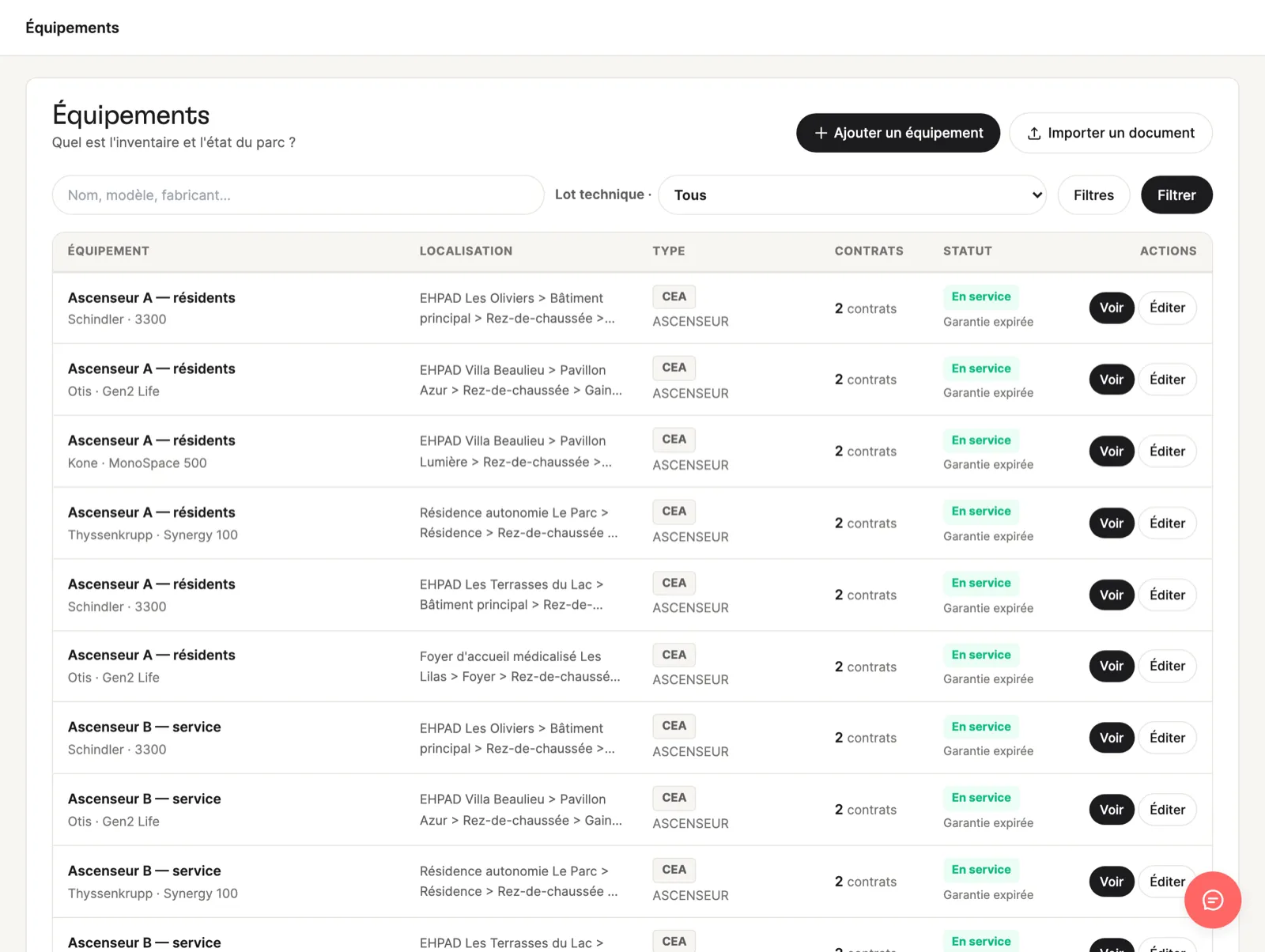Screen dimensions: 1265x952
Task: Edit Ascenseur A Otis at Pavillon Azur
Action: pyautogui.click(x=1167, y=380)
